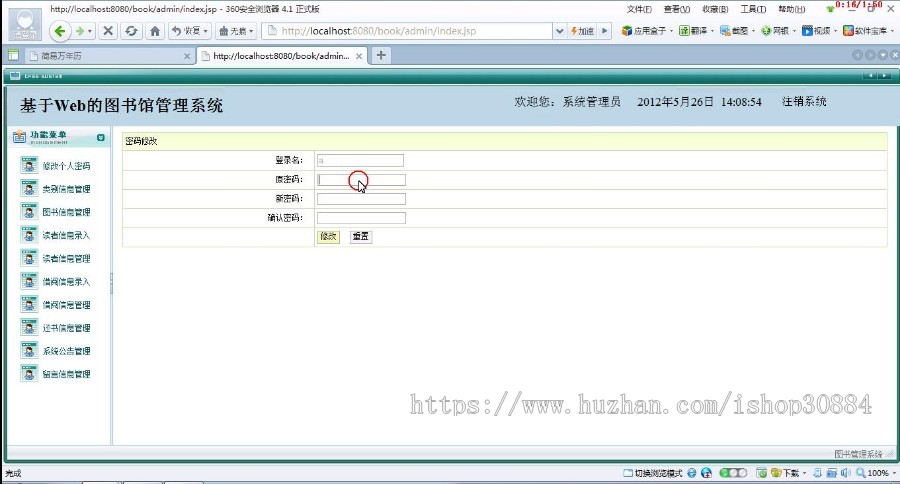Click 注销系统 to log out

pos(804,102)
